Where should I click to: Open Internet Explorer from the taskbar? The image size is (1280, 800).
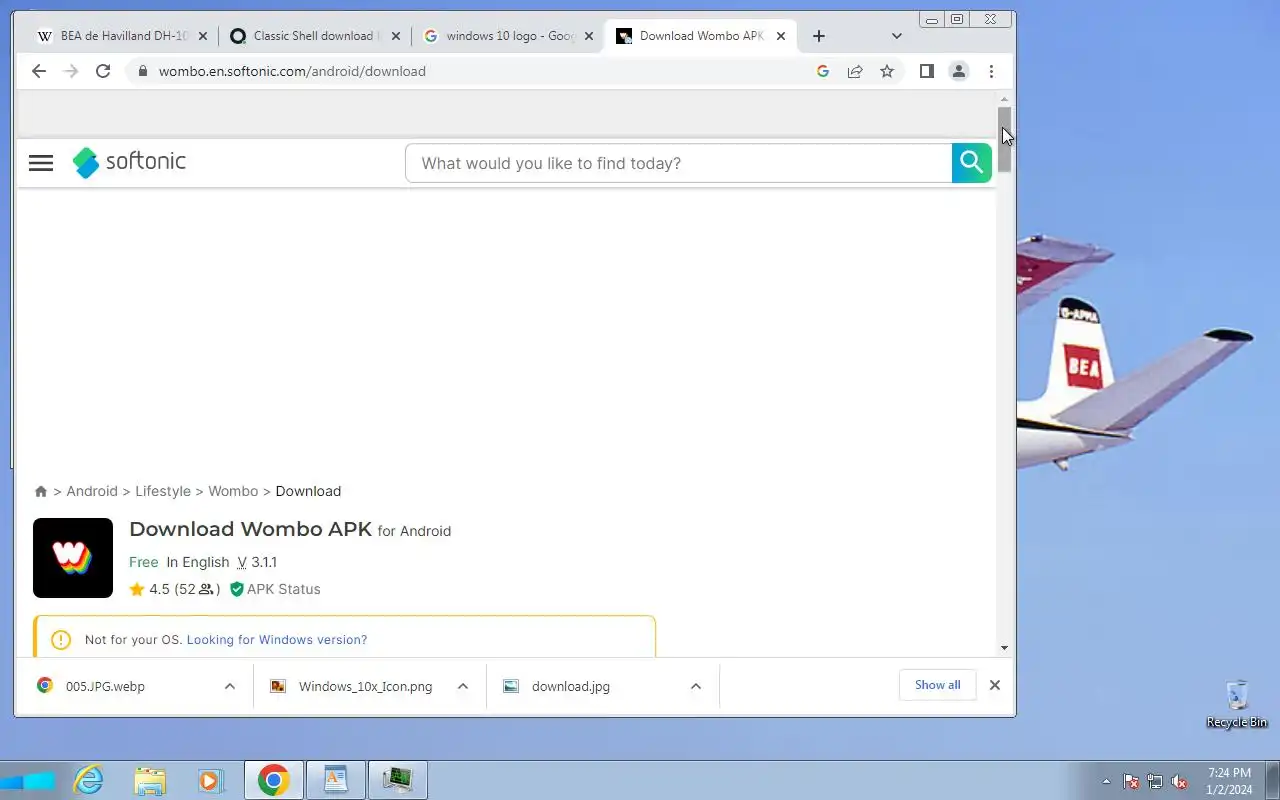89,780
